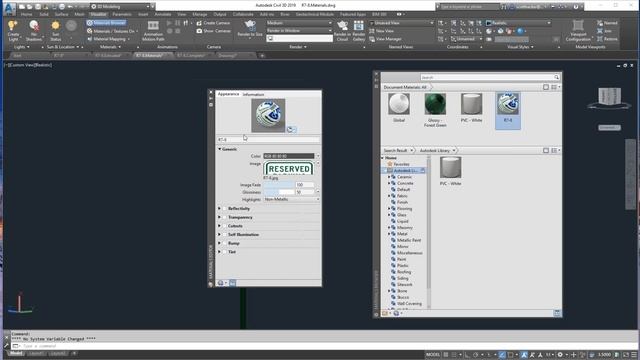The width and height of the screenshot is (640, 360).
Task: Click the Create Light button
Action: [13, 30]
